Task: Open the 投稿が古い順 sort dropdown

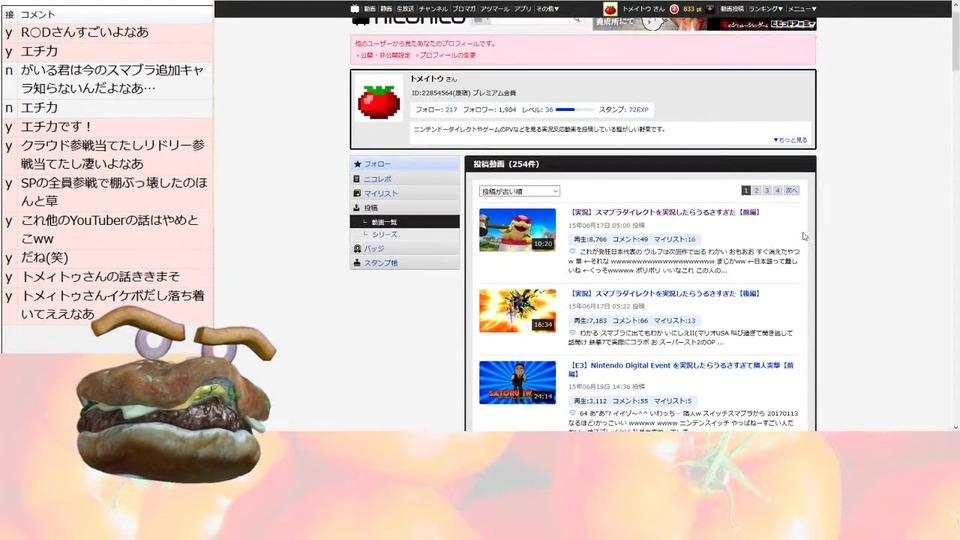Action: 519,191
